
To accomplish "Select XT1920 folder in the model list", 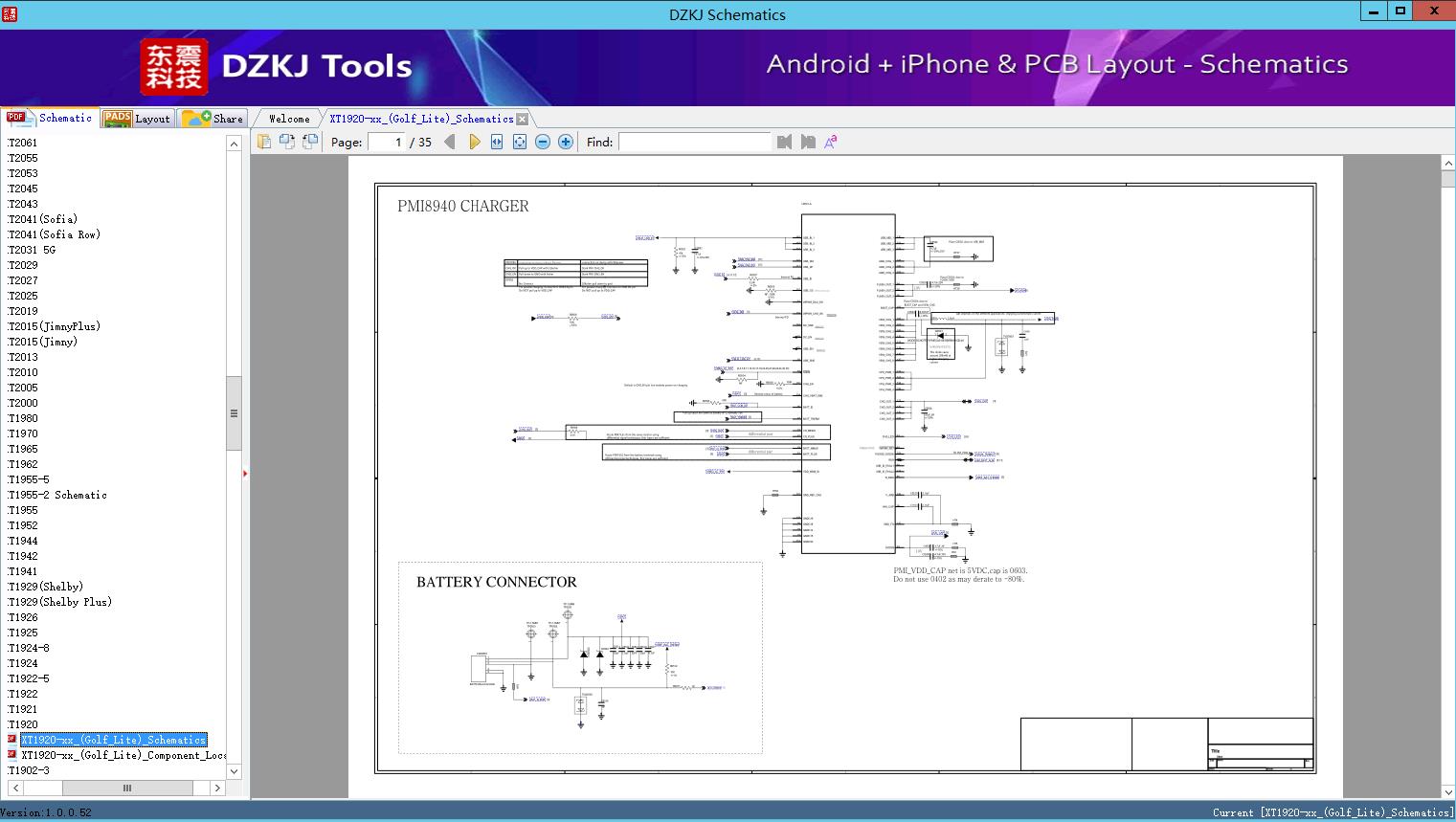I will 23,724.
